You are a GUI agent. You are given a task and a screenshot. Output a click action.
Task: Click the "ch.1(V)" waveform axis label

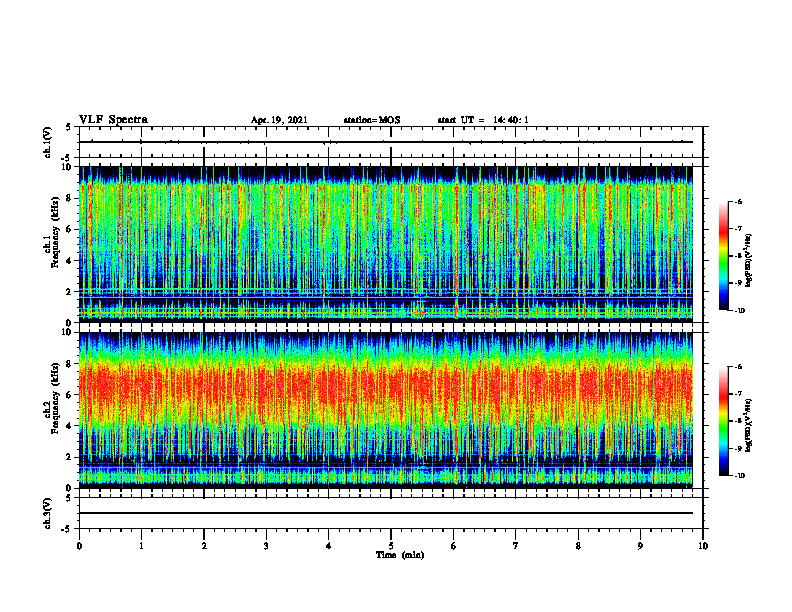tap(47, 142)
